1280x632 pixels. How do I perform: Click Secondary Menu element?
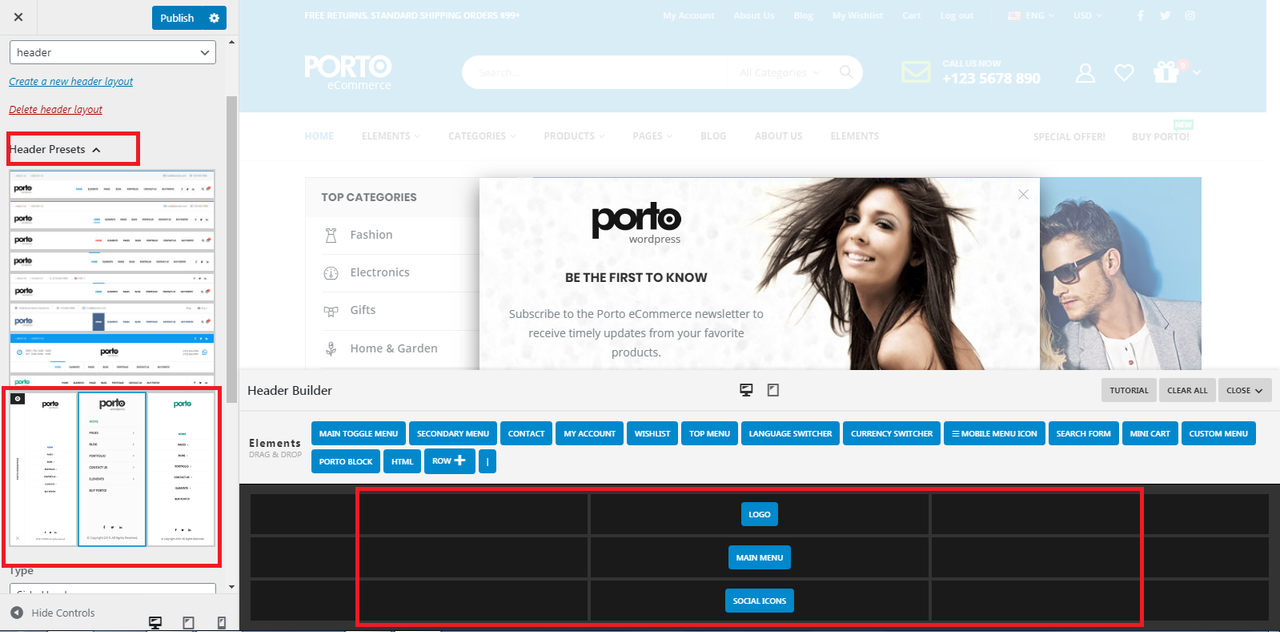point(453,433)
